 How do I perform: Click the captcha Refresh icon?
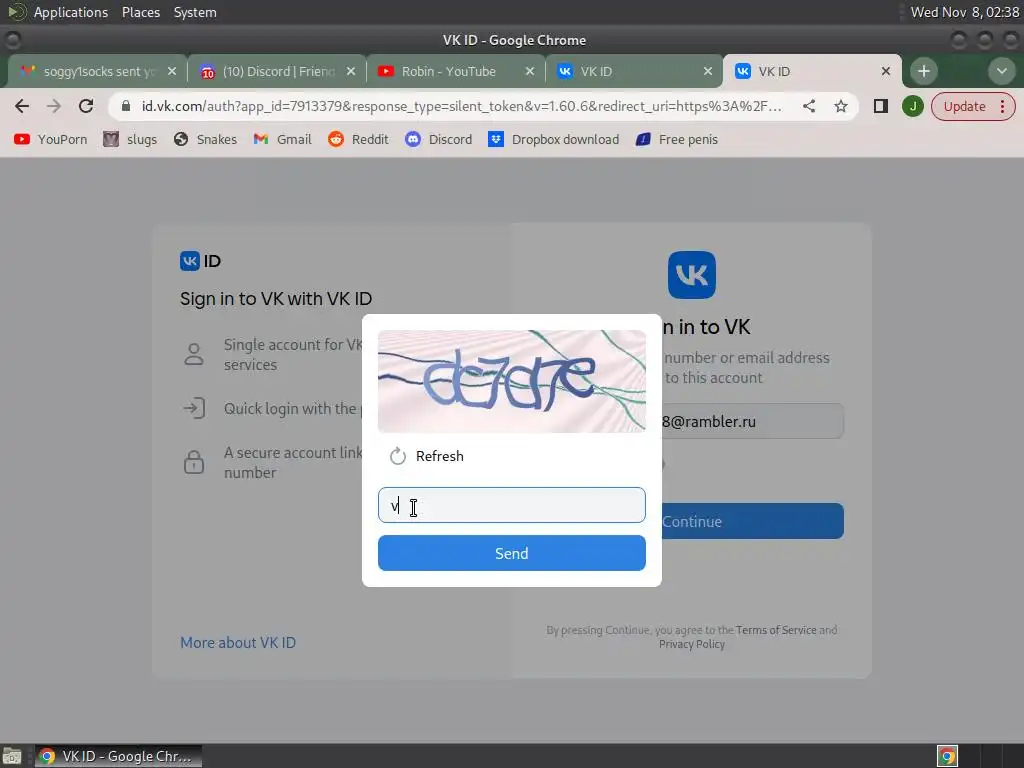point(398,456)
